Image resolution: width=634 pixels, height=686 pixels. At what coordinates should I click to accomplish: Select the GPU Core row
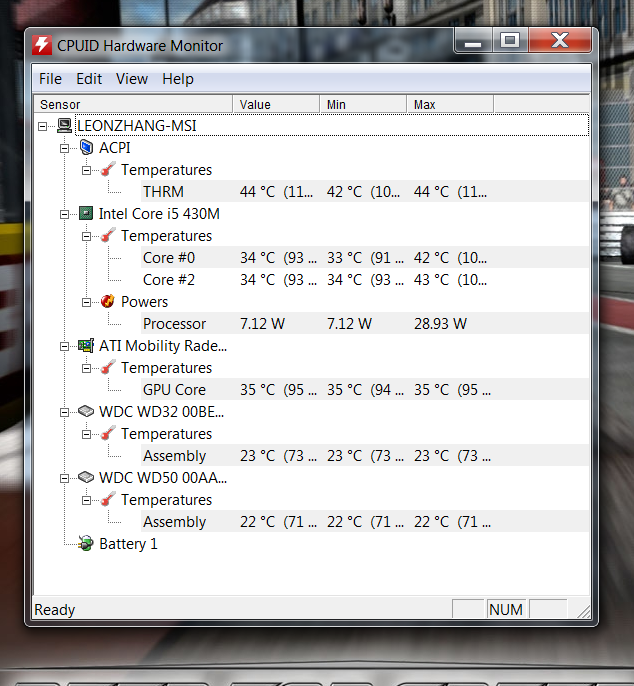click(x=365, y=390)
